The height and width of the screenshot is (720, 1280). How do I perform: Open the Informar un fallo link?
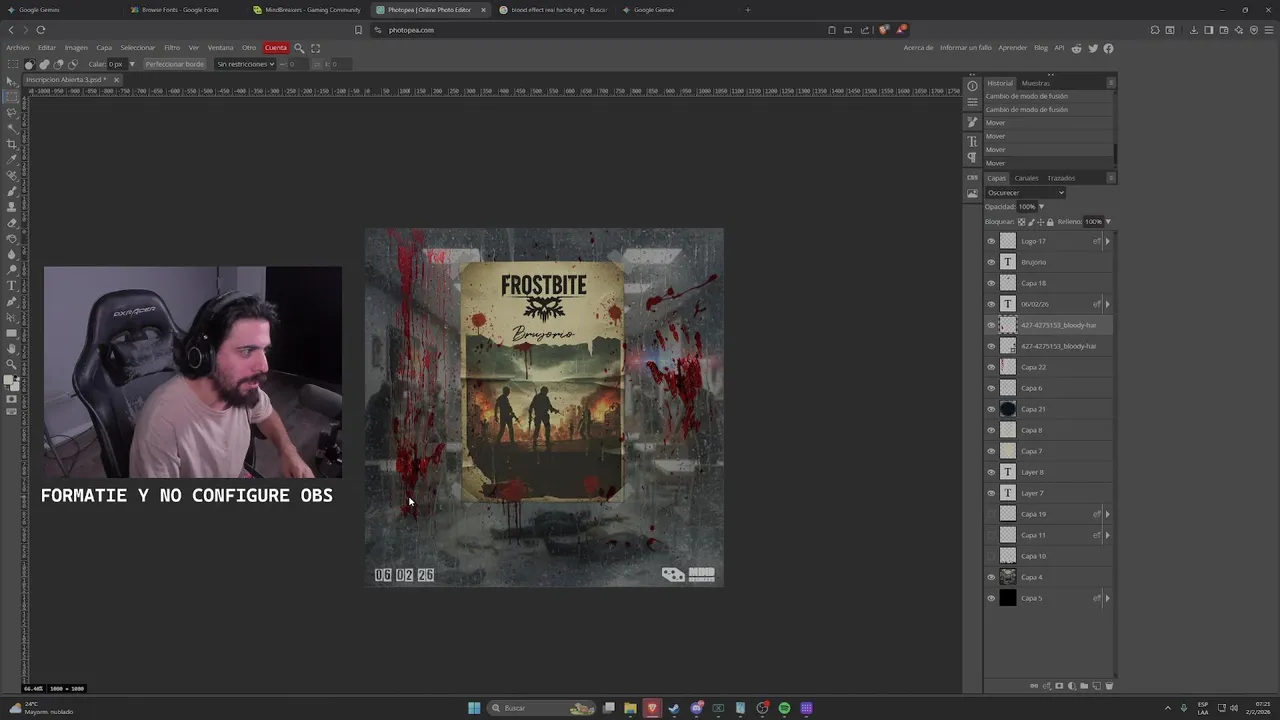click(x=966, y=48)
